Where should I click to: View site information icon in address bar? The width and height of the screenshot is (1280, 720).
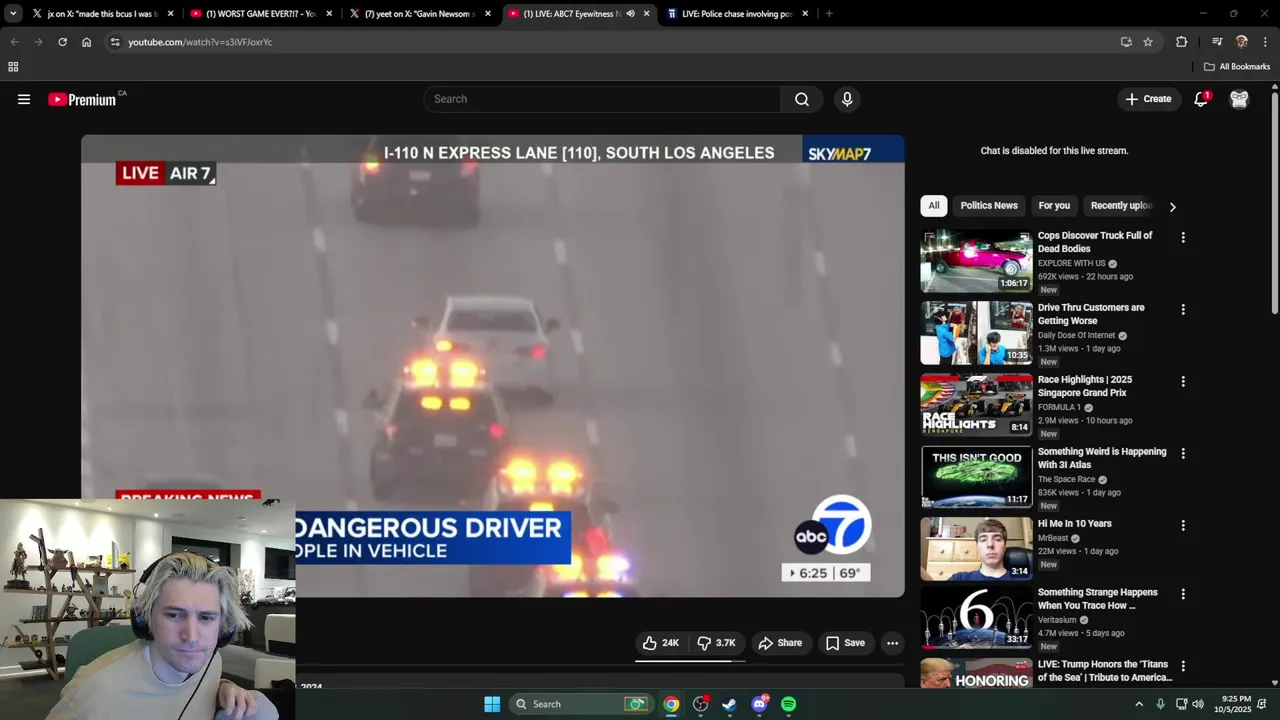[x=115, y=42]
